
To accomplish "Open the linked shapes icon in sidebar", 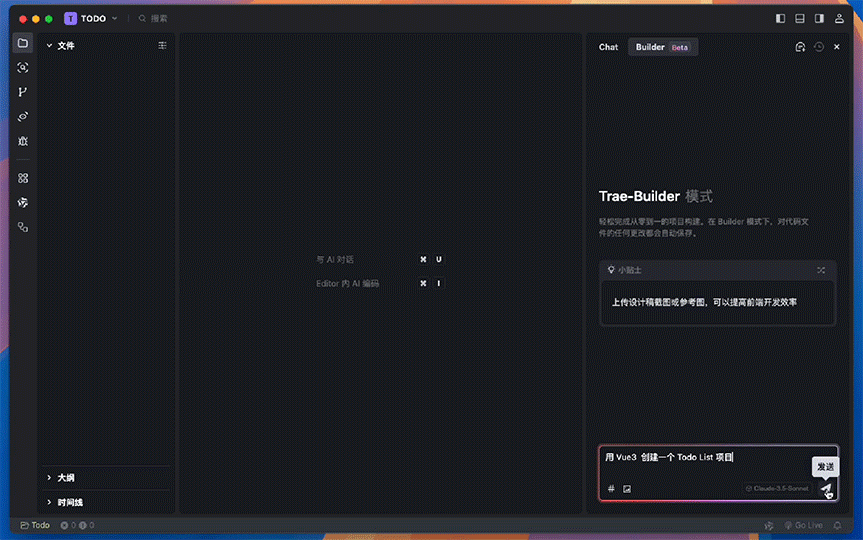I will [x=23, y=227].
